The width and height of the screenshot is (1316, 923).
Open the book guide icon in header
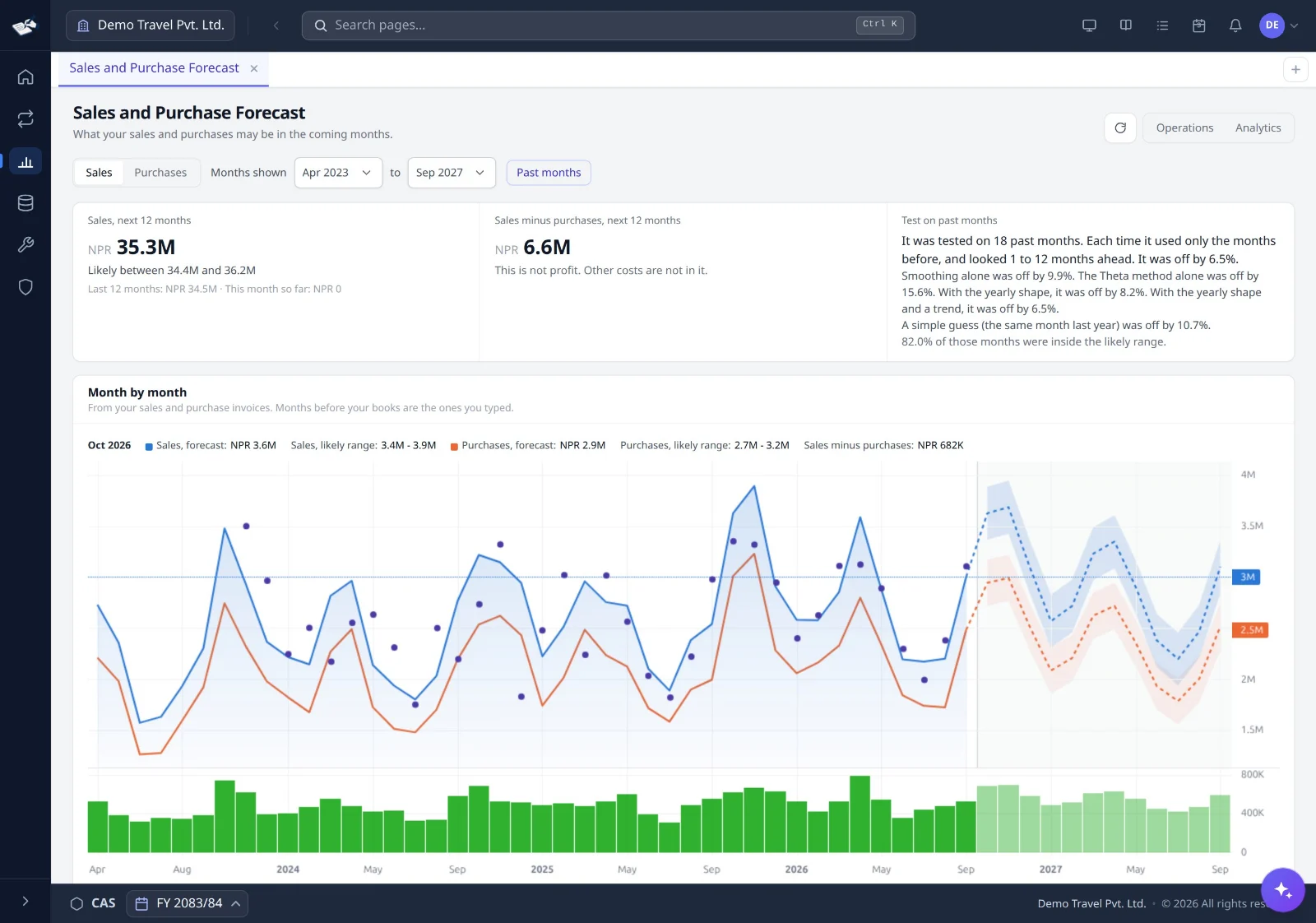tap(1126, 26)
